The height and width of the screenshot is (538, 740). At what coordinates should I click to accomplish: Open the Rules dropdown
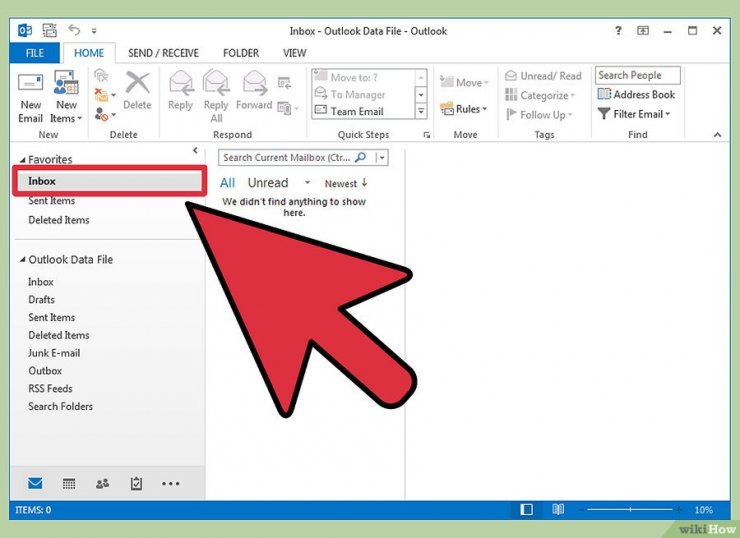coord(463,109)
